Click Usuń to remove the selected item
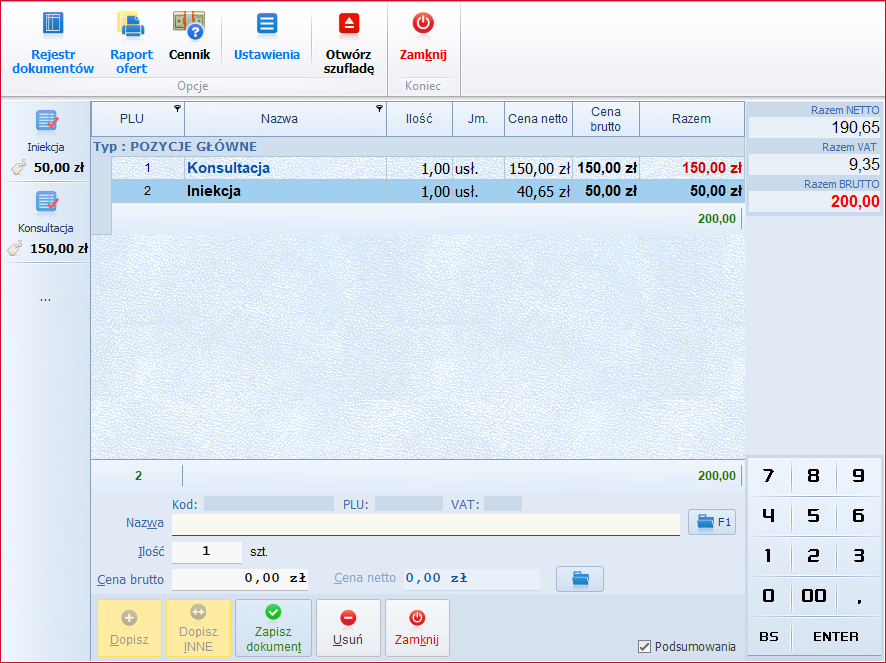Image resolution: width=886 pixels, height=663 pixels. (x=348, y=628)
